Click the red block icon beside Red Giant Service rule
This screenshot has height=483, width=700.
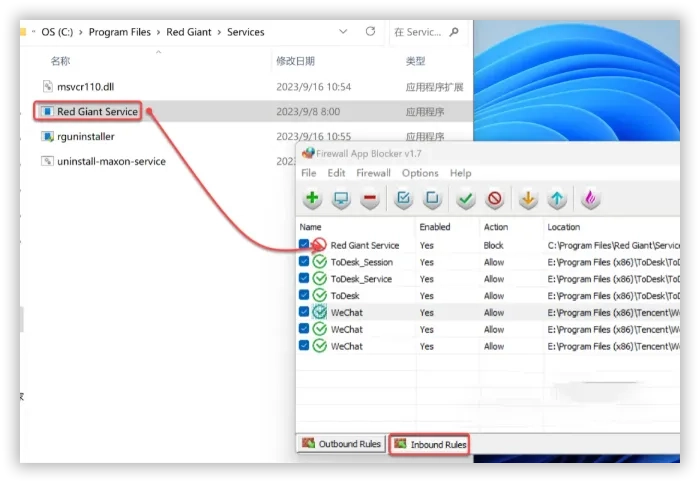tap(320, 244)
